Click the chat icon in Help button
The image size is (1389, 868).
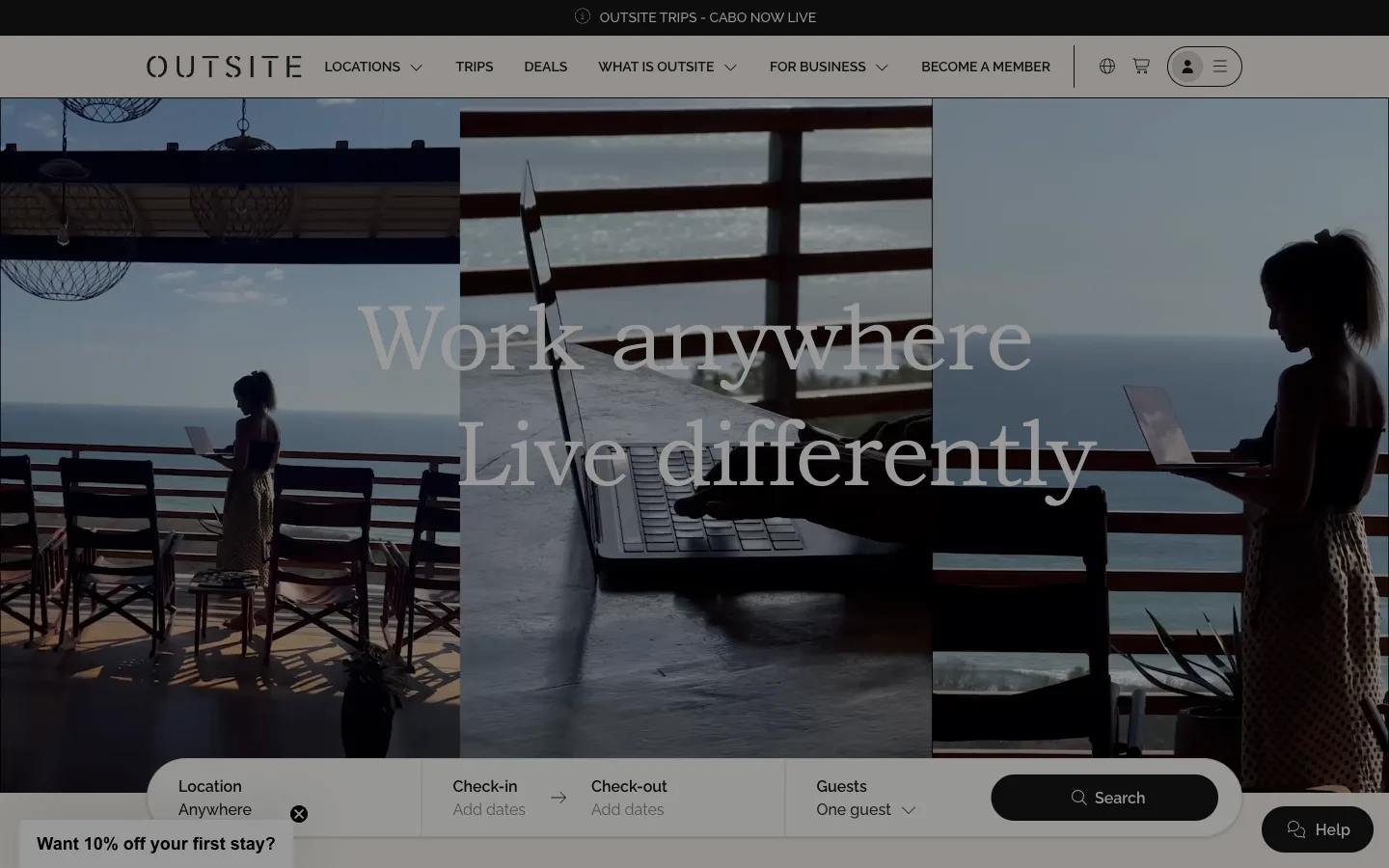(1296, 829)
